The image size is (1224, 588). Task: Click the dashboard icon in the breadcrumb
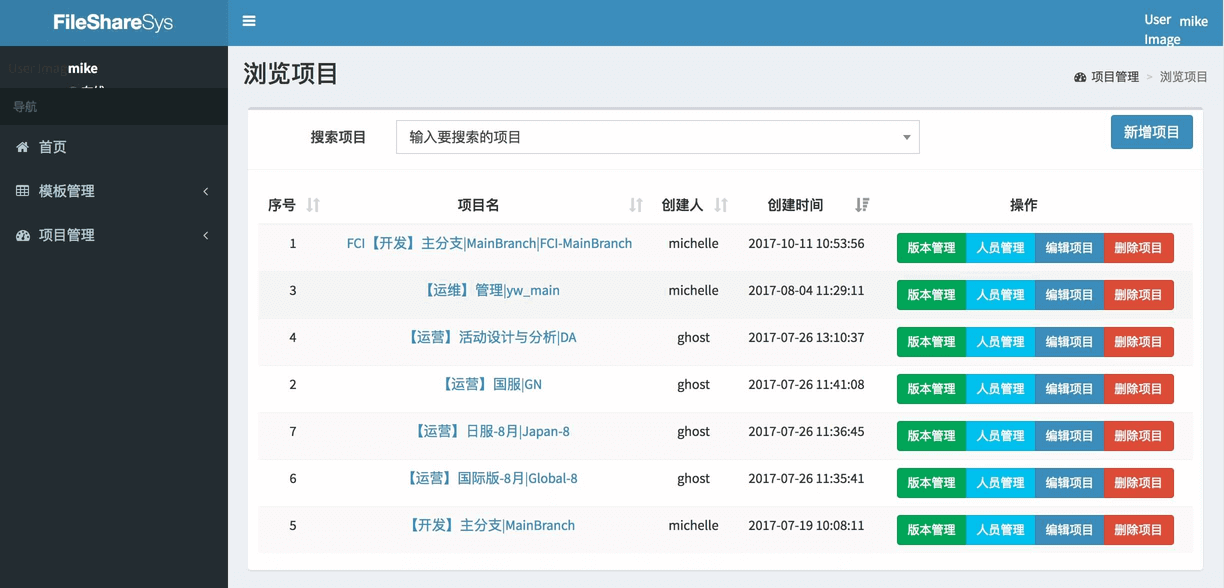coord(1080,77)
